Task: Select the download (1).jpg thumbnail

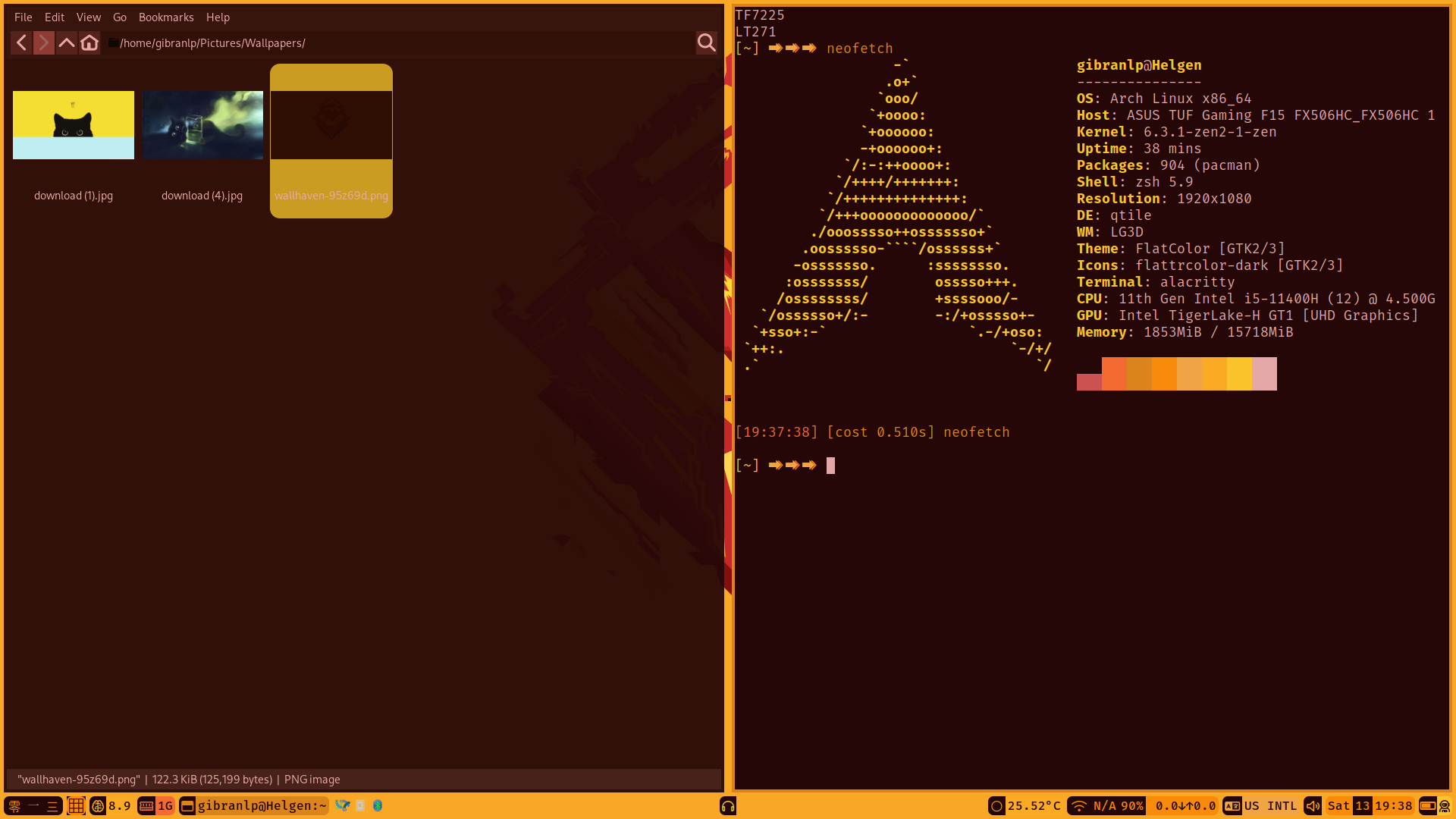Action: point(74,125)
